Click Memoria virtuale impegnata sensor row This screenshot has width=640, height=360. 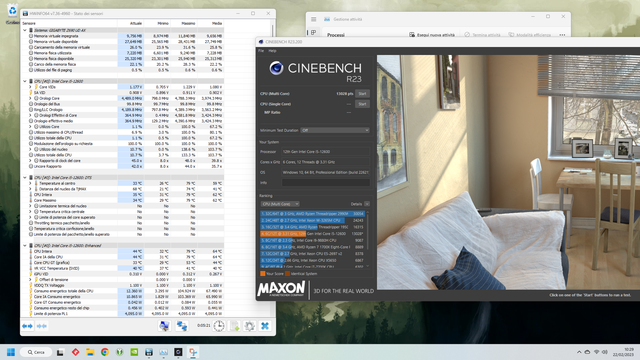point(122,36)
